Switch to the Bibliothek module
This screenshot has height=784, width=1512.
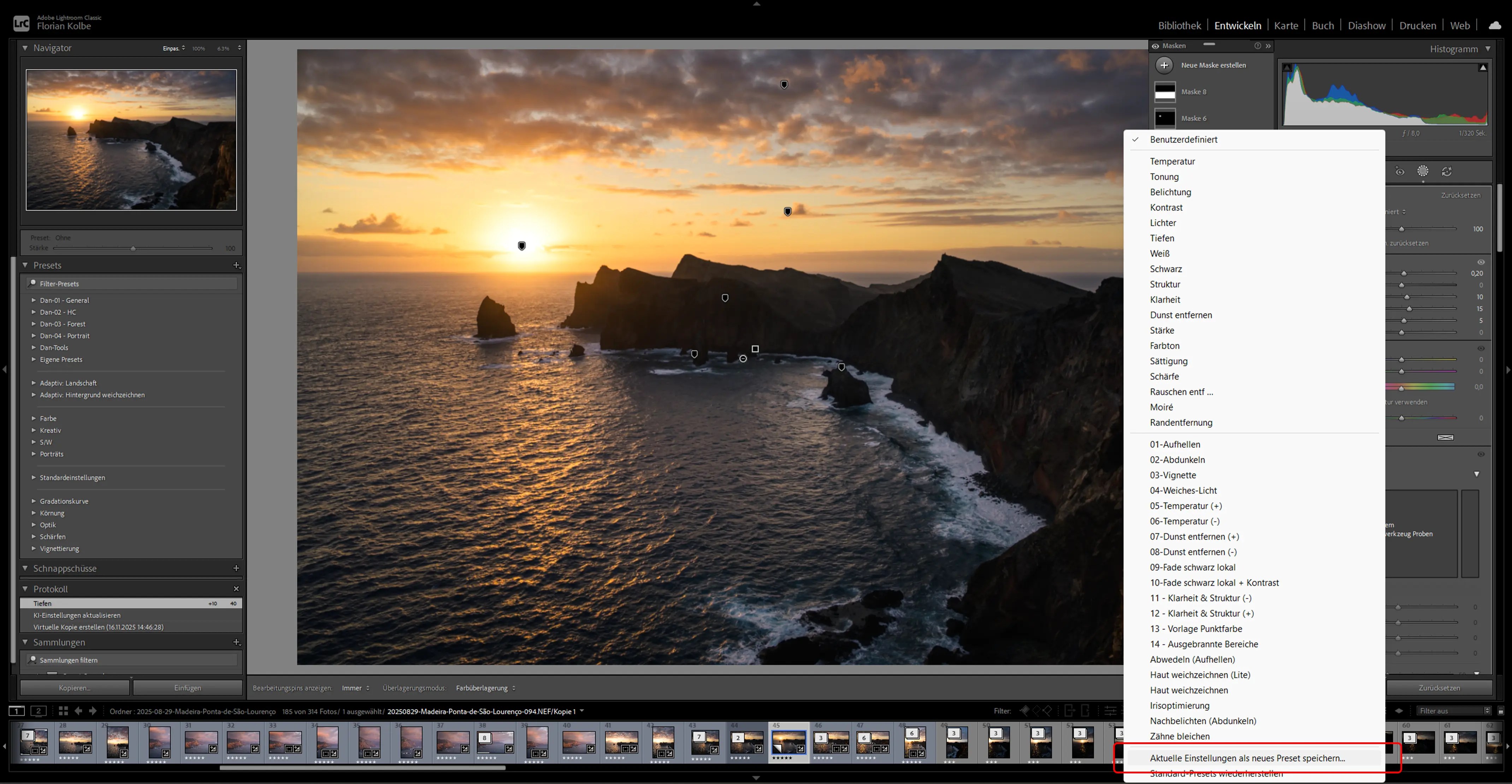coord(1179,25)
